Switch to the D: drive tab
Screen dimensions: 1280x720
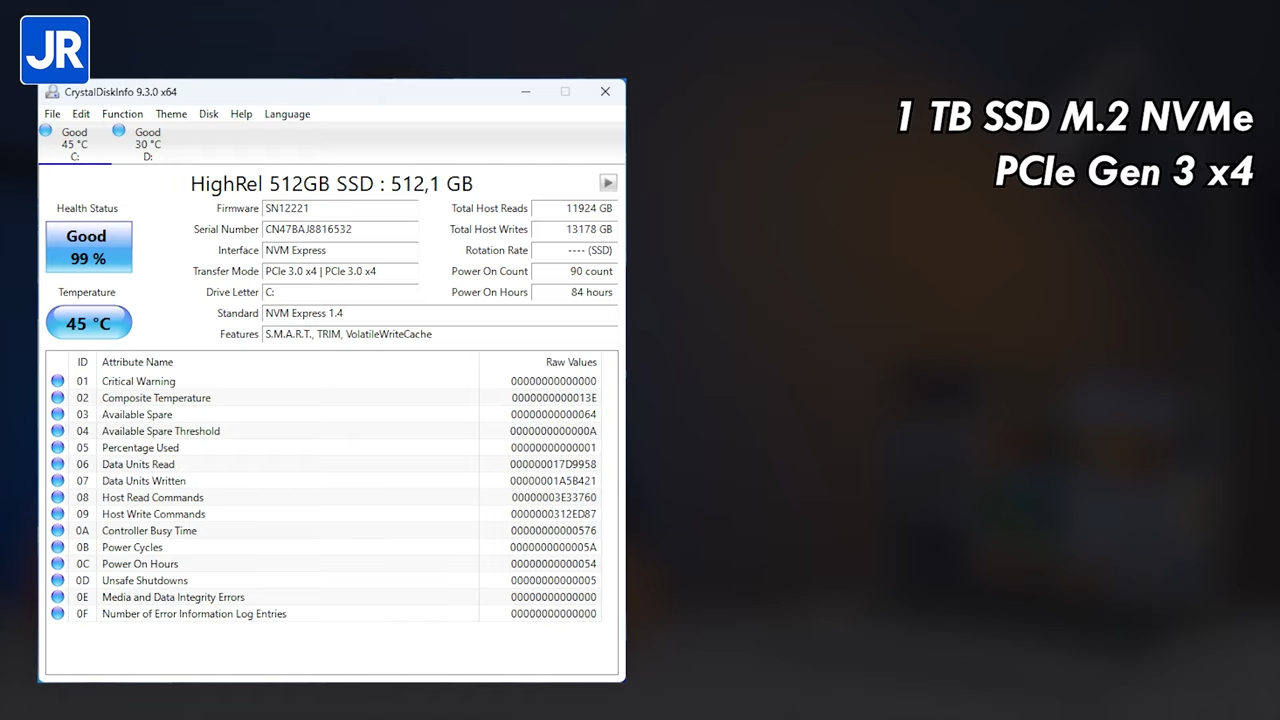pyautogui.click(x=147, y=144)
